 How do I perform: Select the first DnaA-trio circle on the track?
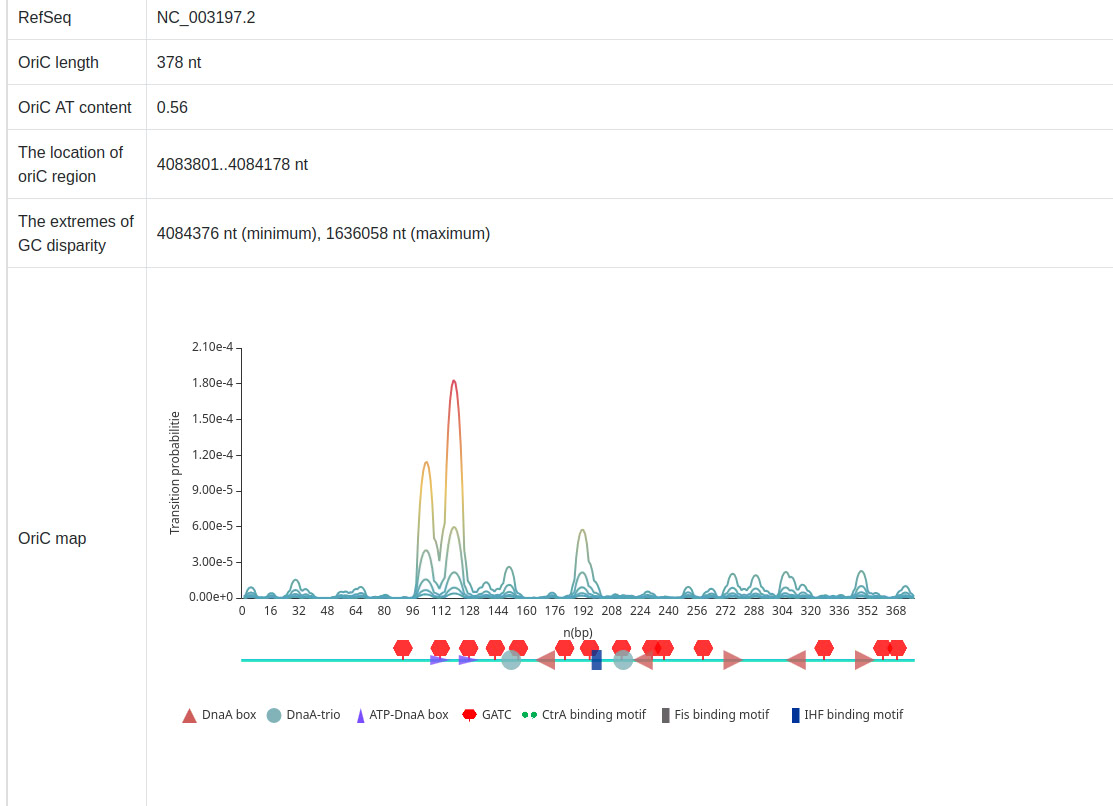[x=511, y=660]
